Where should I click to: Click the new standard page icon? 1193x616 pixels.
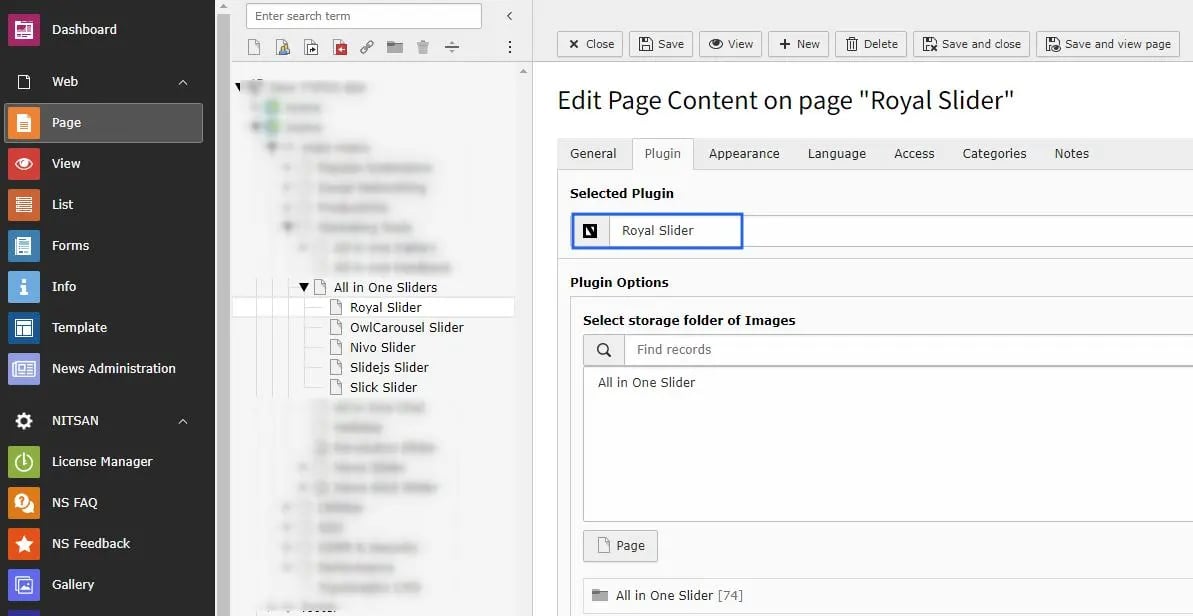(254, 47)
